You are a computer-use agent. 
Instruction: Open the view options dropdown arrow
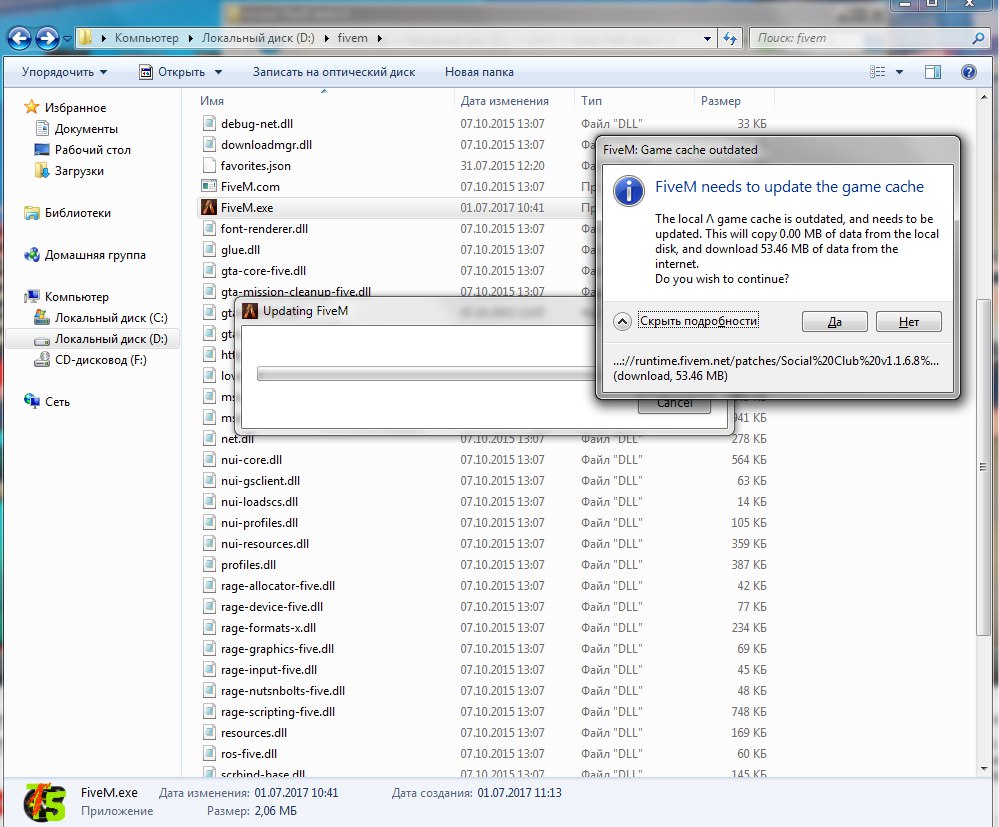900,72
